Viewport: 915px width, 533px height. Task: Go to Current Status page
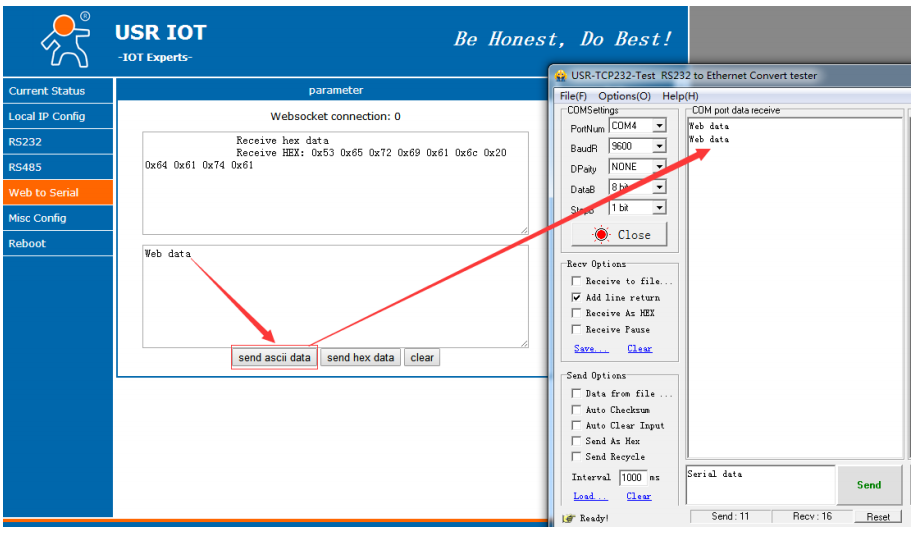click(x=58, y=91)
